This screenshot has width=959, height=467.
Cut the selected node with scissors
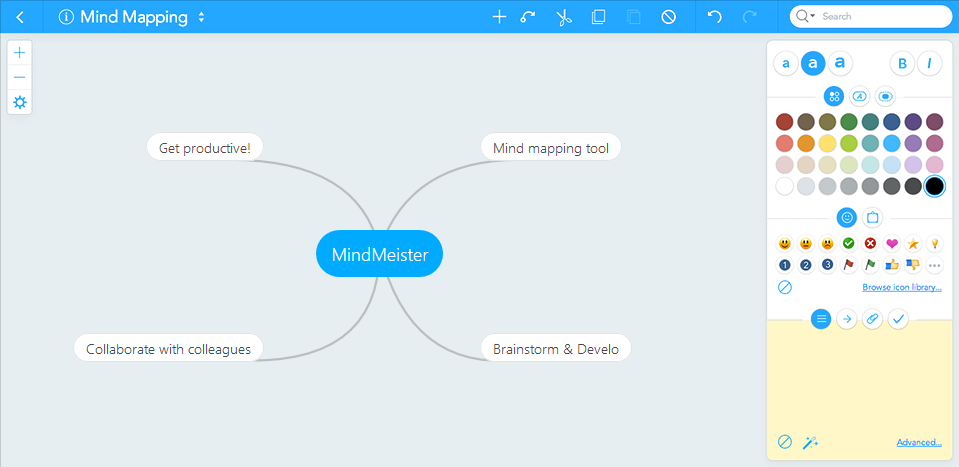point(564,17)
